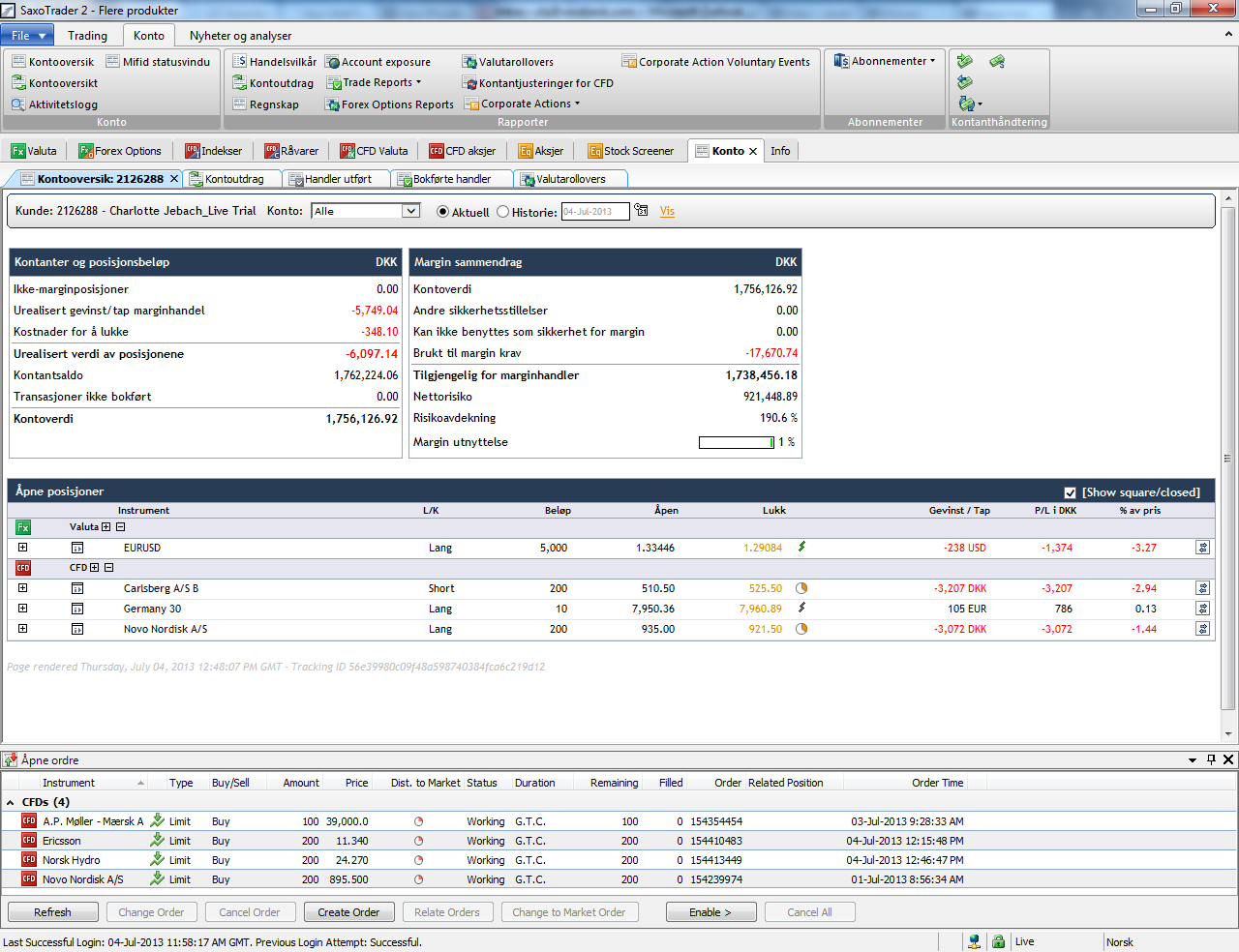1239x952 pixels.
Task: Click the Create Order button
Action: point(348,912)
